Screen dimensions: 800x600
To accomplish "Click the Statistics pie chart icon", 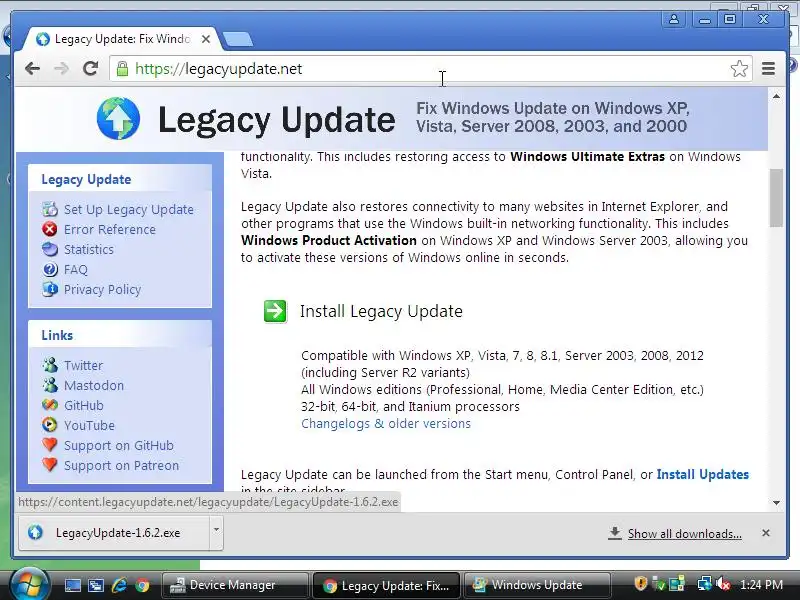I will (49, 249).
